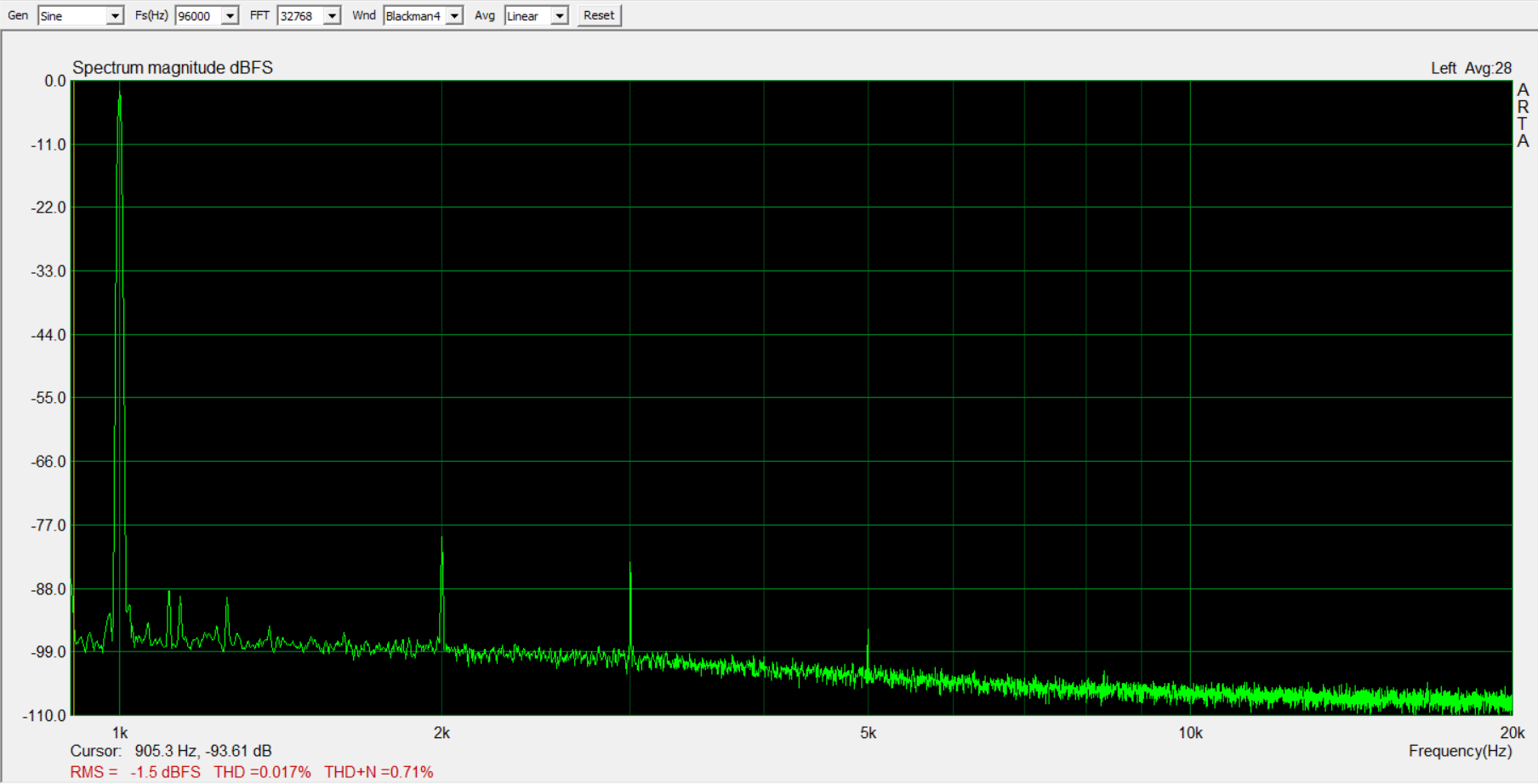Click the Spectrum magnitude dBFS title

pyautogui.click(x=173, y=68)
